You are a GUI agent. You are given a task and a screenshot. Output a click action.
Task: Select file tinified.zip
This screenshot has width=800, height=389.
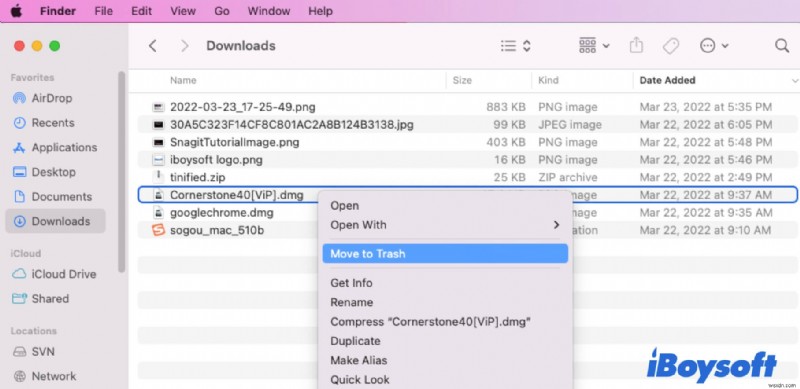[467, 177]
